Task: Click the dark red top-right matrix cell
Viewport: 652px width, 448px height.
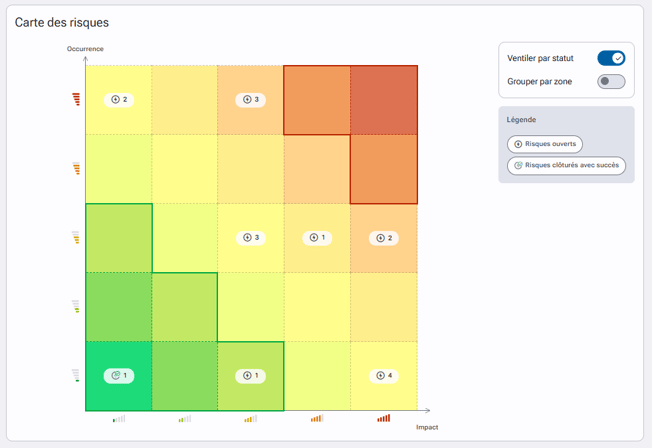Action: click(x=384, y=100)
